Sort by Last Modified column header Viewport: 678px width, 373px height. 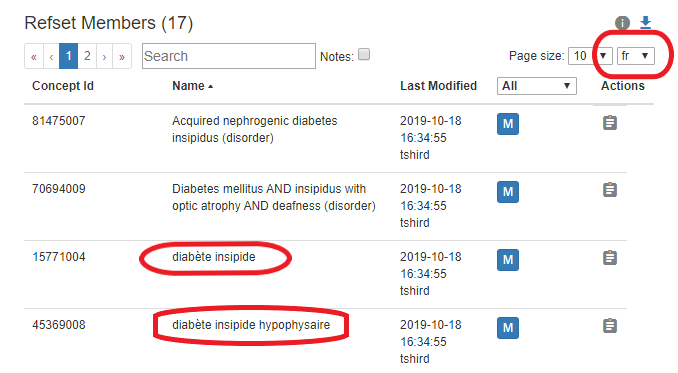click(x=438, y=86)
